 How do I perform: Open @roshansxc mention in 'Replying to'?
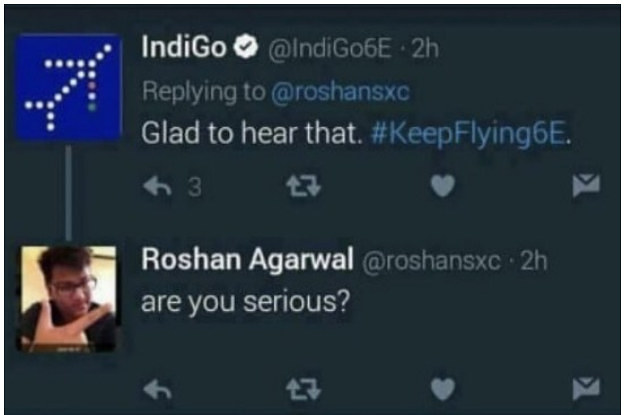click(x=340, y=92)
